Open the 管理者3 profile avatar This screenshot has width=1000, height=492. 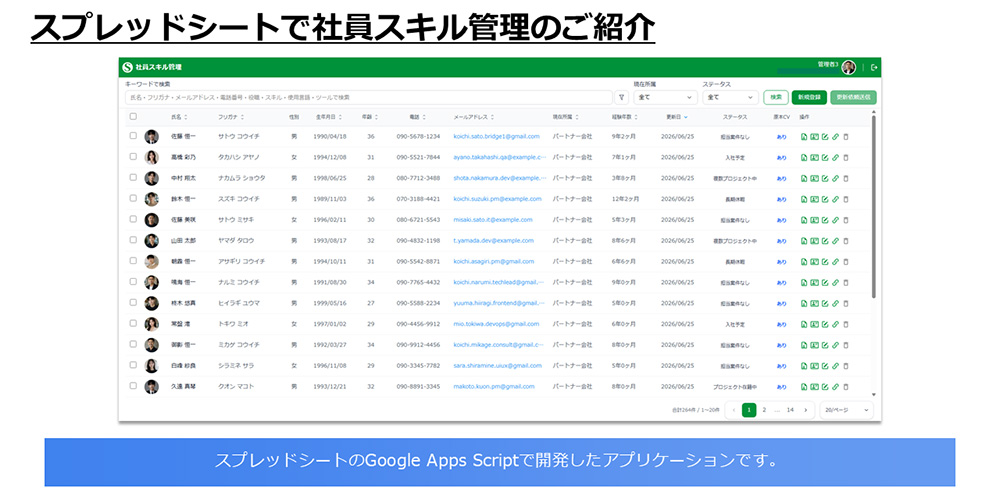point(848,67)
